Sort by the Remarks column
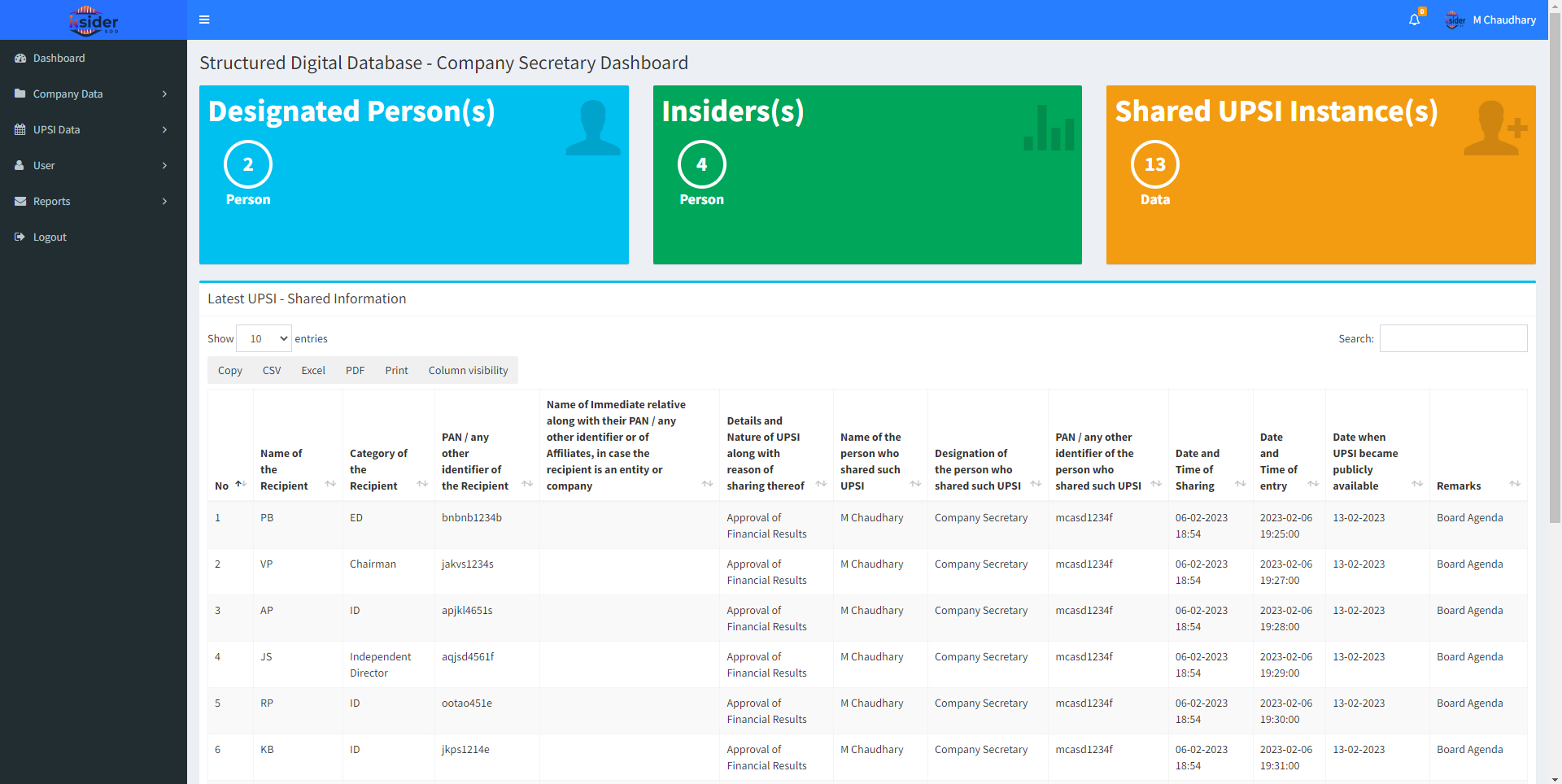 pyautogui.click(x=1515, y=485)
